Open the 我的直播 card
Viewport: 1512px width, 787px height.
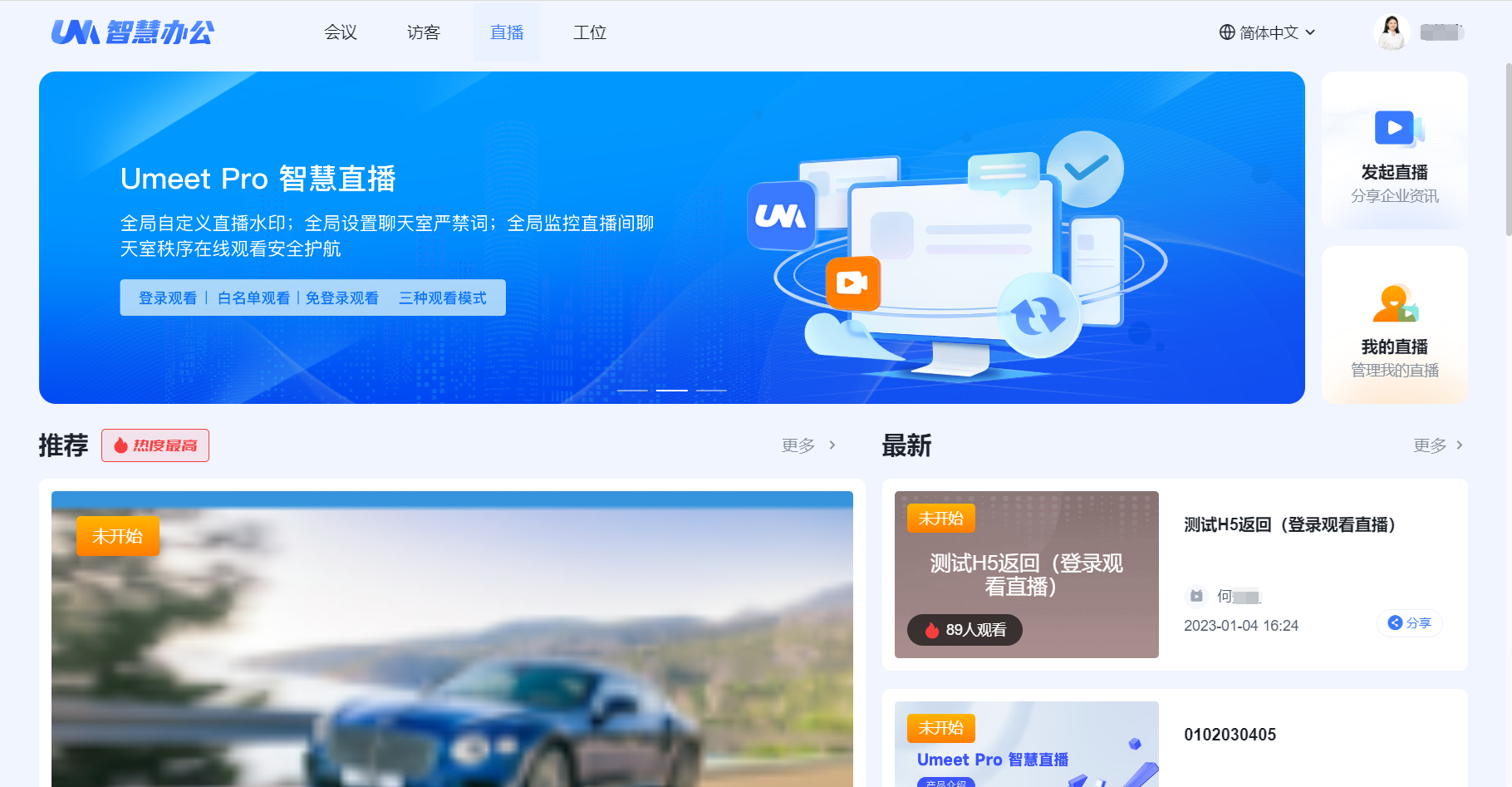1395,325
